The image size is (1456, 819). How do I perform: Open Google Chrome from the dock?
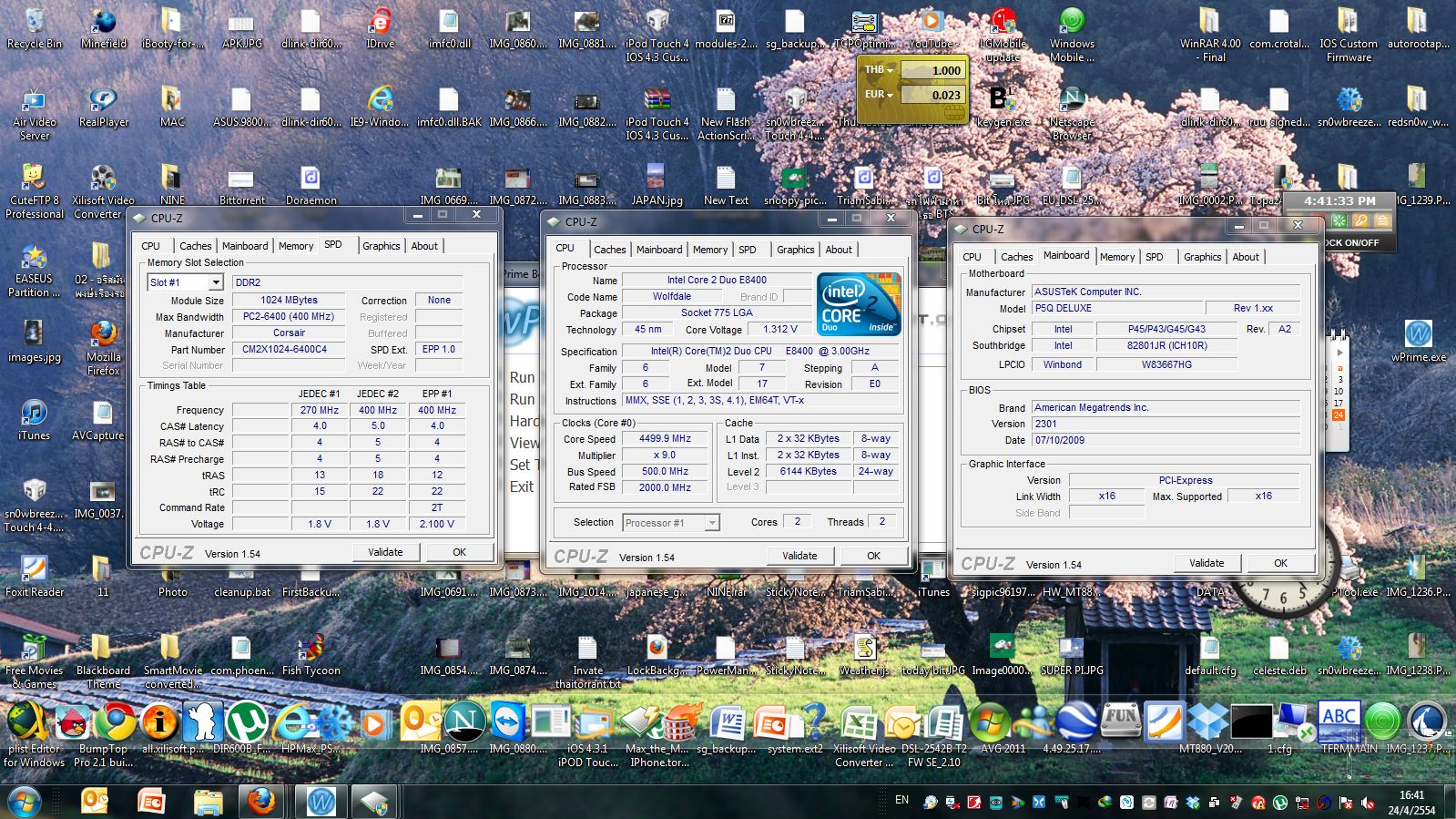click(117, 722)
